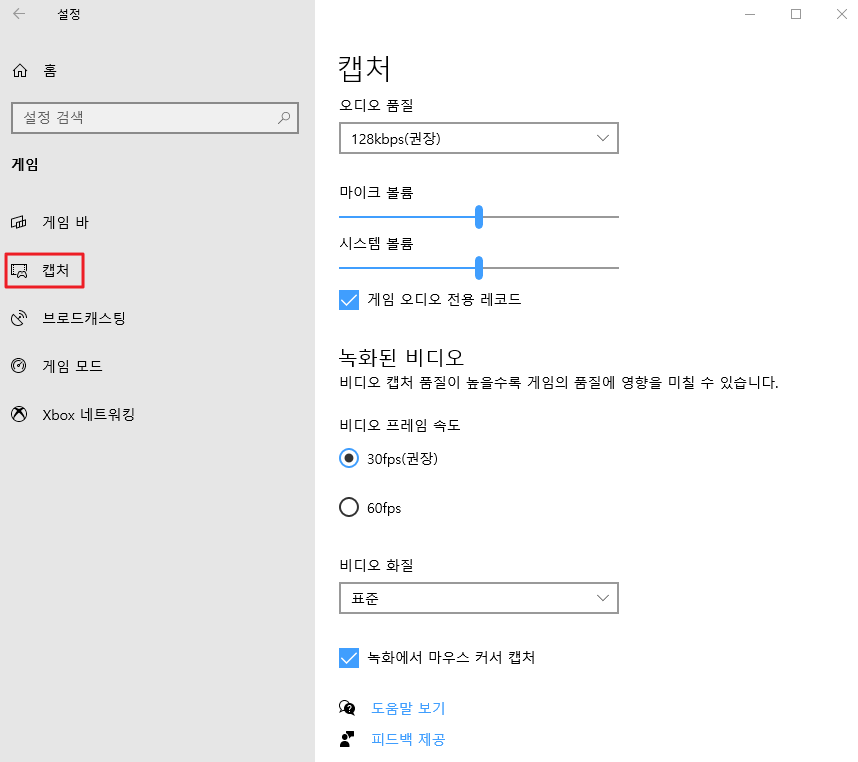Click the 홈 icon to go home
858x762 pixels.
click(x=18, y=71)
